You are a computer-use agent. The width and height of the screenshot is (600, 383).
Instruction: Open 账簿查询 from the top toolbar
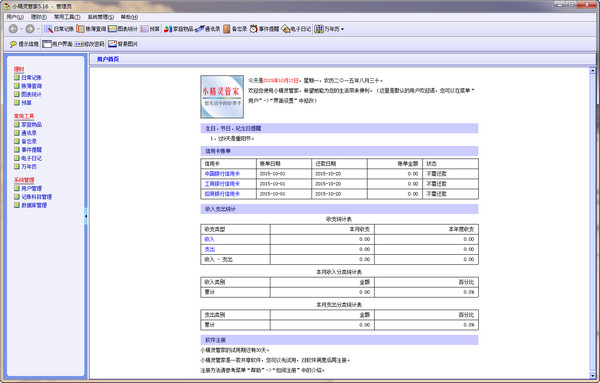[91, 29]
